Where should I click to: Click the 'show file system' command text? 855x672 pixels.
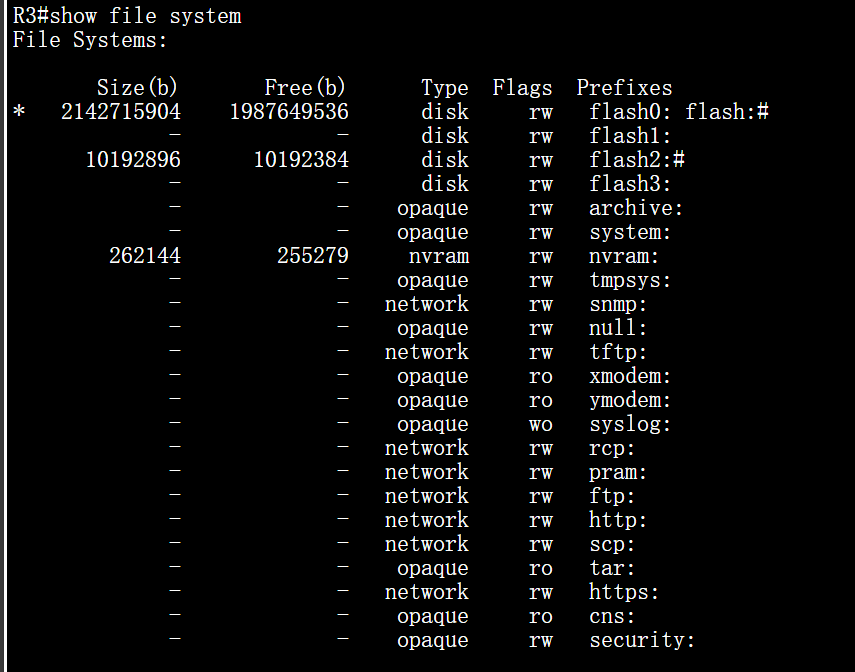(146, 16)
